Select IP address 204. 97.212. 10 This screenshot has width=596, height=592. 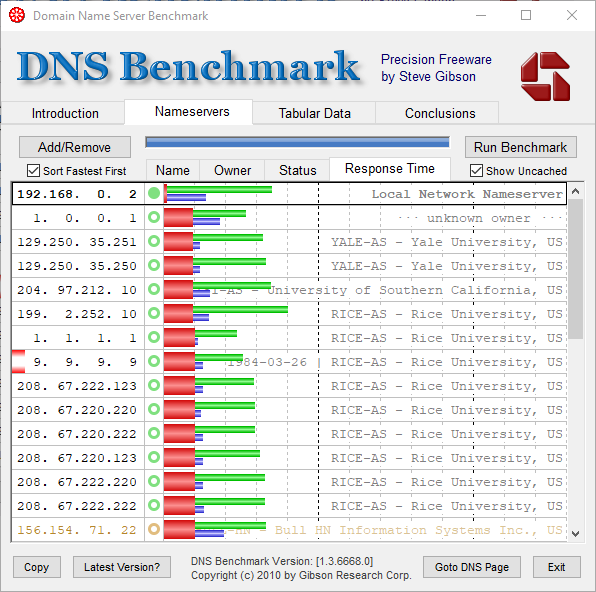pyautogui.click(x=77, y=290)
